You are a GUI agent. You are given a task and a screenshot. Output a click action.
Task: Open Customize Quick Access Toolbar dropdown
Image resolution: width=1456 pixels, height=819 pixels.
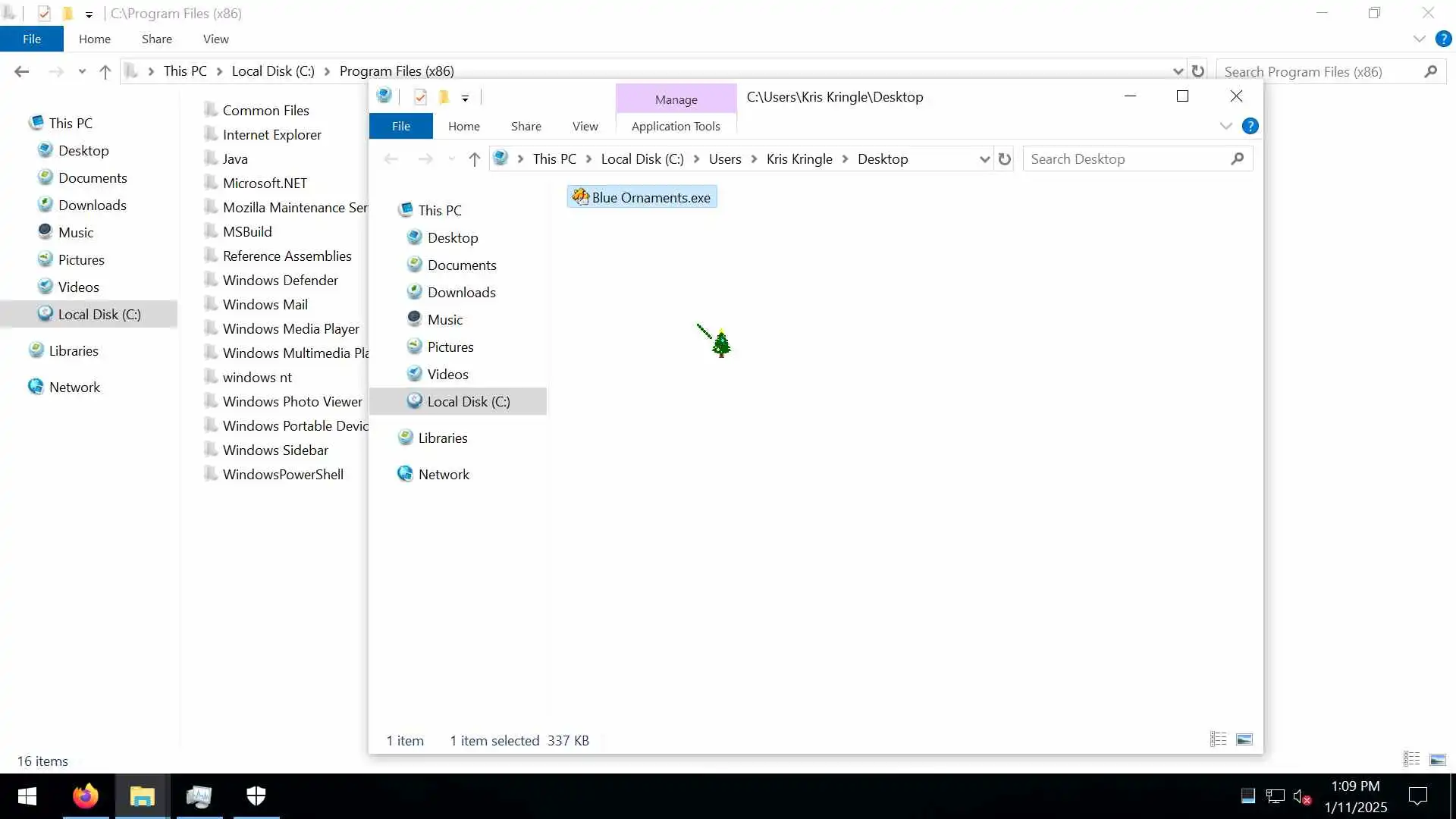click(465, 98)
